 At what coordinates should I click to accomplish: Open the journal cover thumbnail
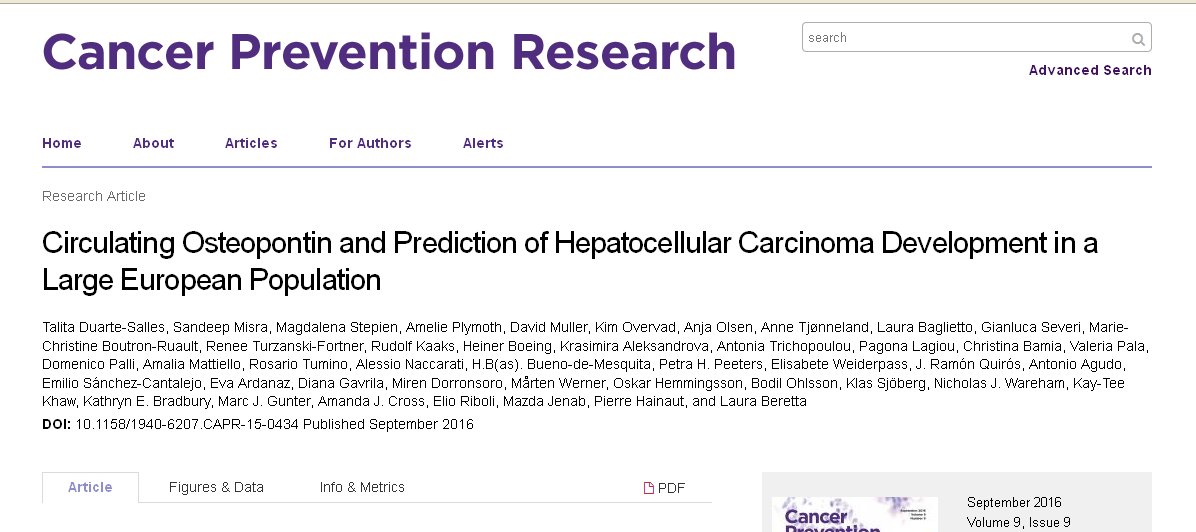855,515
